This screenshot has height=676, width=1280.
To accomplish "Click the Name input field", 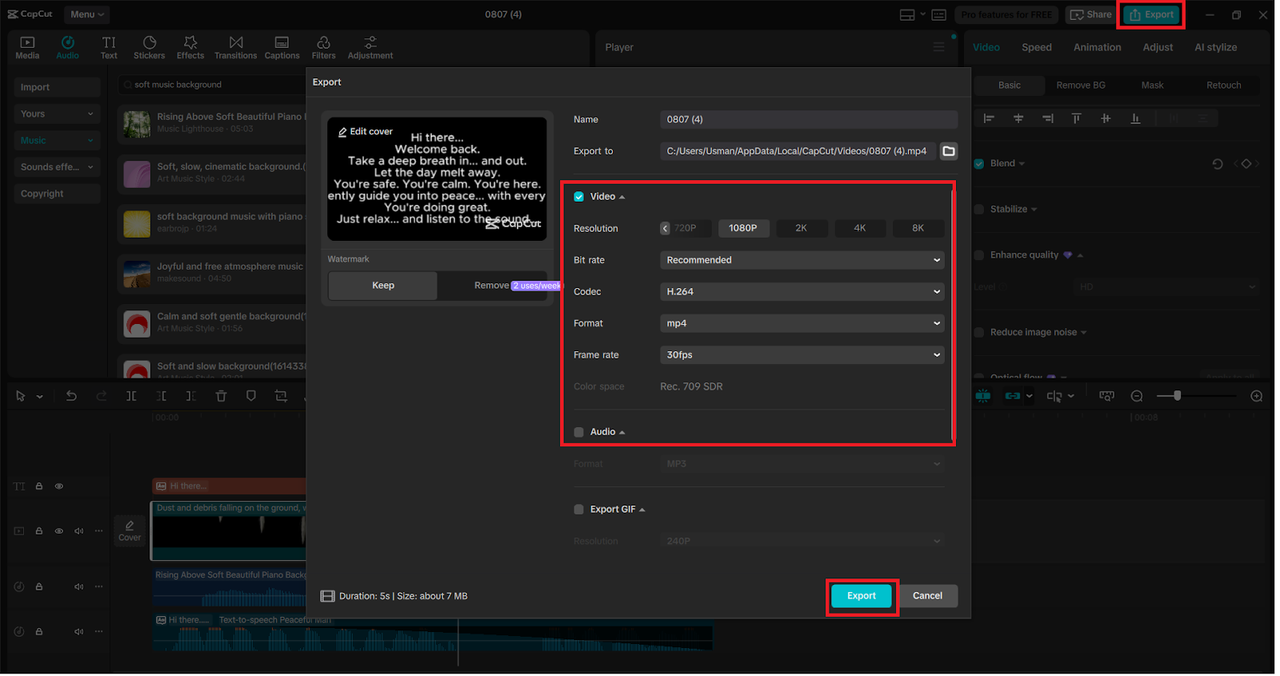I will tap(808, 119).
